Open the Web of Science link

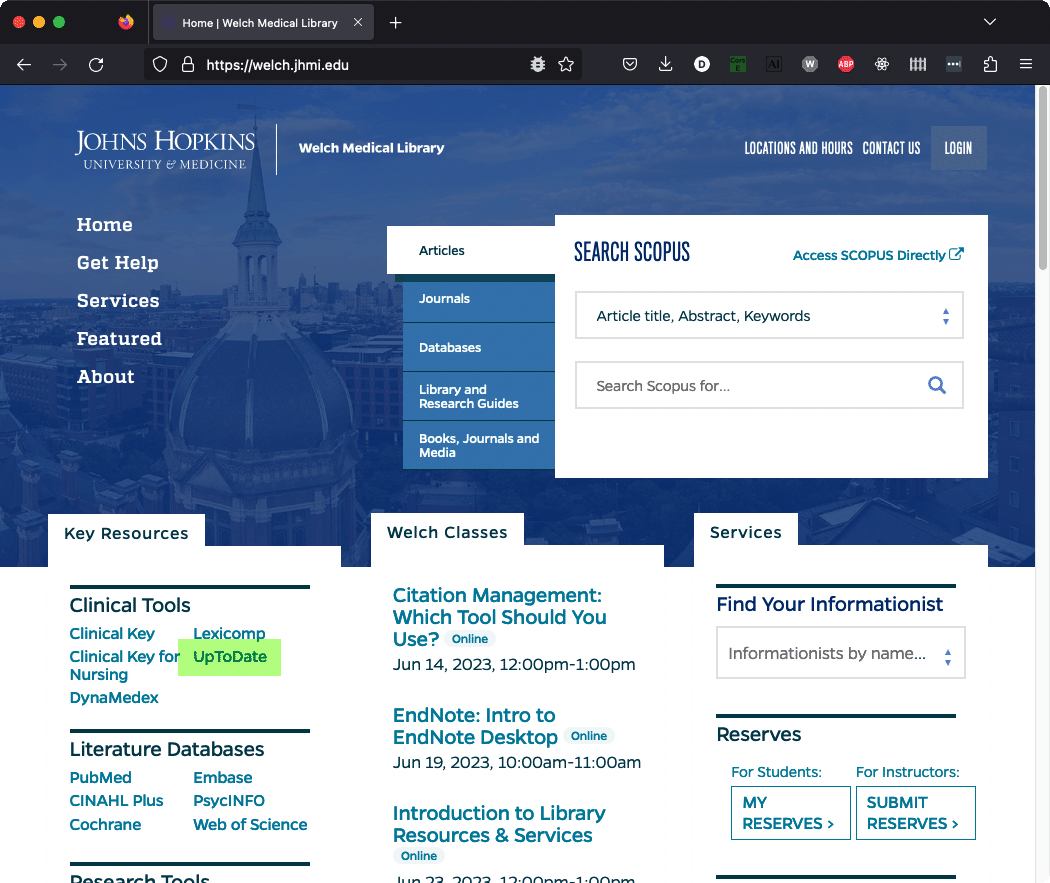tap(250, 824)
